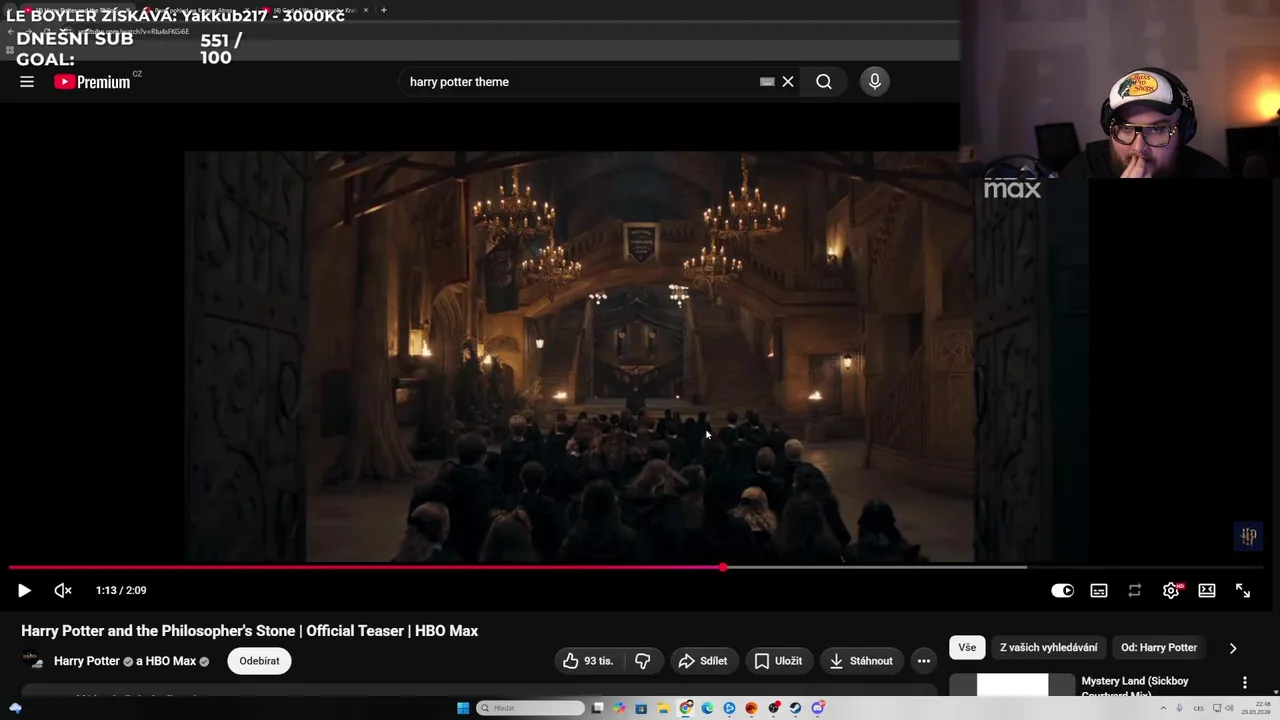
Task: Click the 'harry potter theme' search field
Action: 580,82
